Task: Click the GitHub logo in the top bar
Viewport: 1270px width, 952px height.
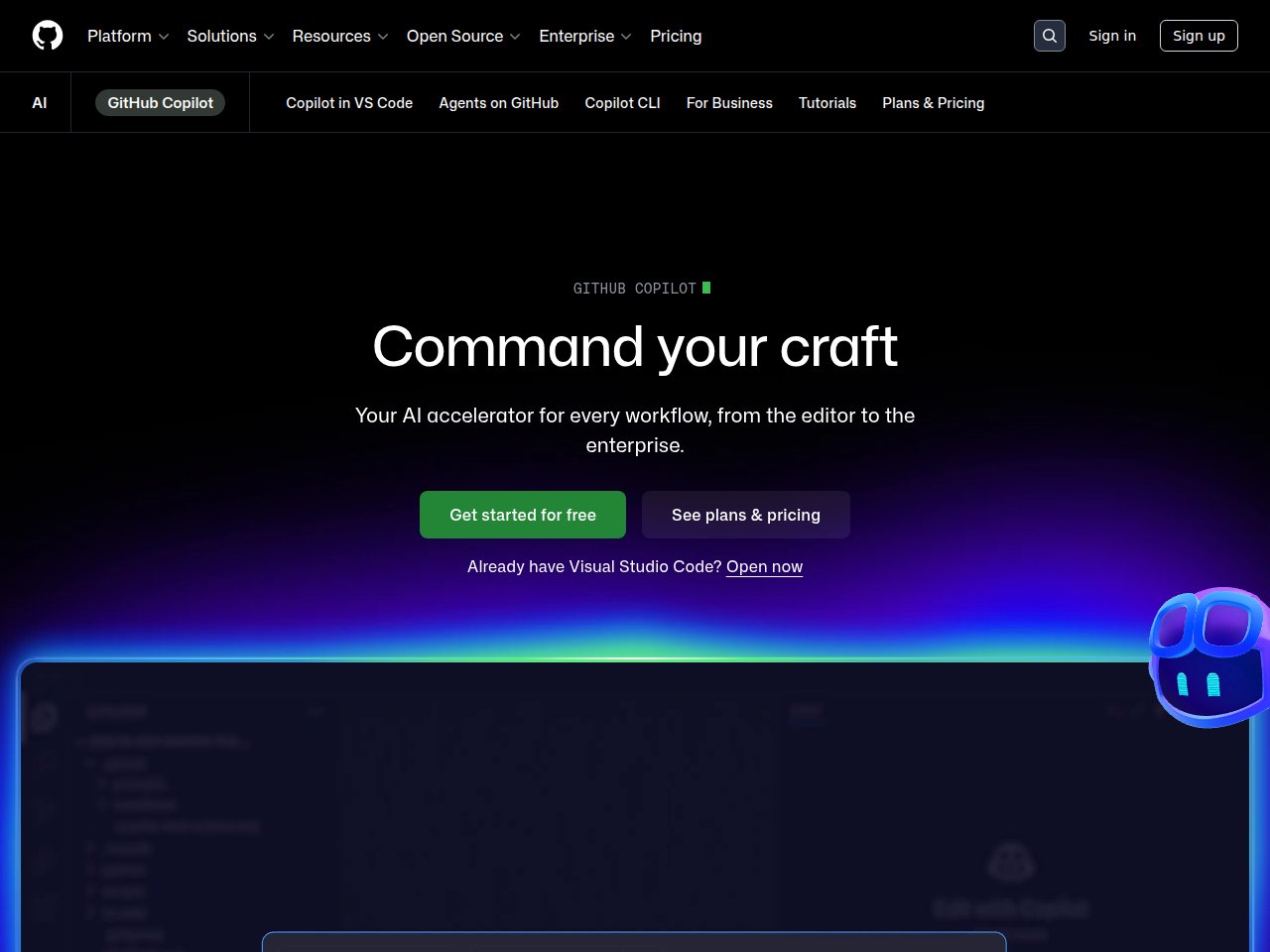Action: click(47, 35)
